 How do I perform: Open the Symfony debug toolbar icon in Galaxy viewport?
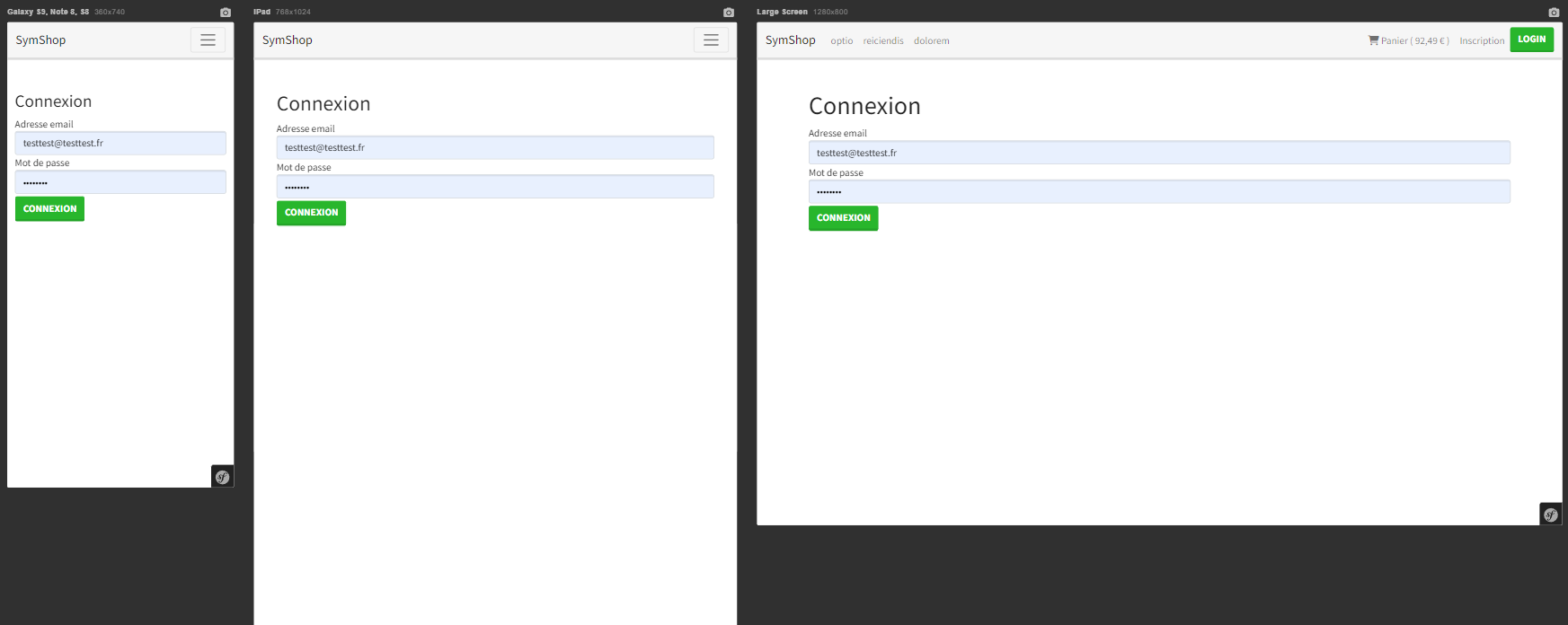click(223, 477)
